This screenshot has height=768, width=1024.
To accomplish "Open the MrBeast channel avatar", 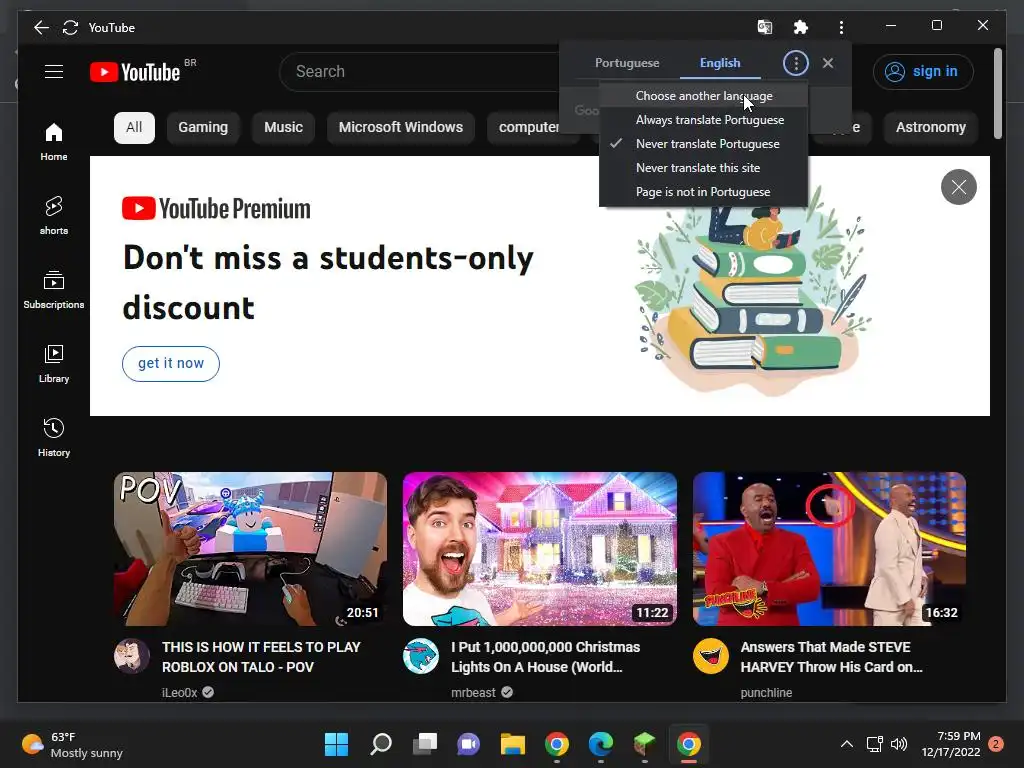I will coord(421,656).
